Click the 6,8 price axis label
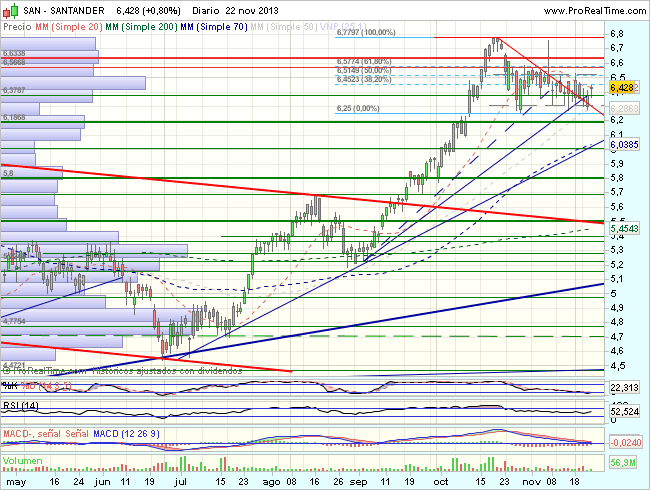Screen dimensions: 650x490 pos(617,34)
